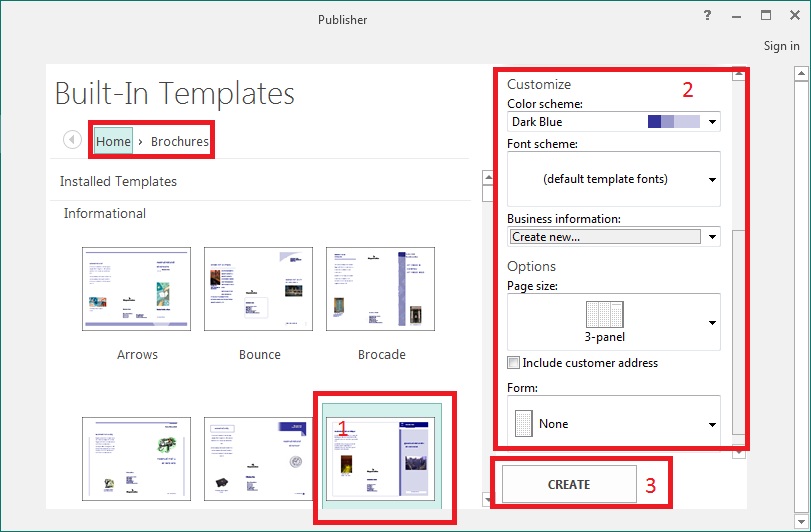Click the Dark Blue color swatch preview

[x=673, y=121]
